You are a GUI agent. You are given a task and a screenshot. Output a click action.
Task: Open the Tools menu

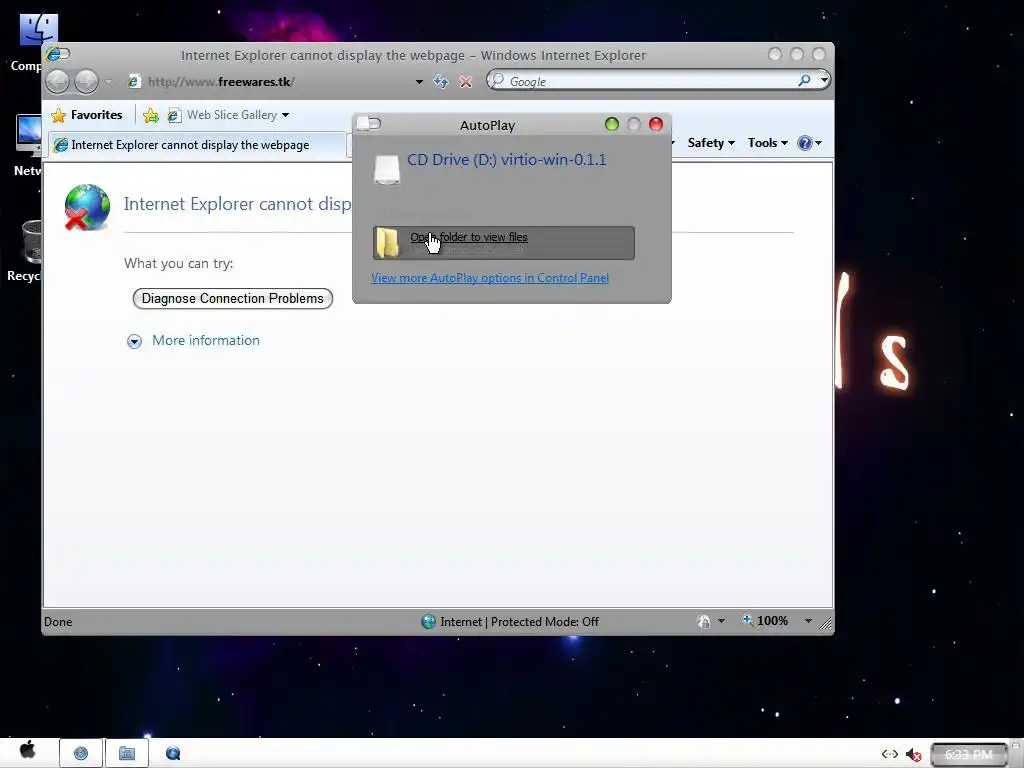(x=767, y=143)
